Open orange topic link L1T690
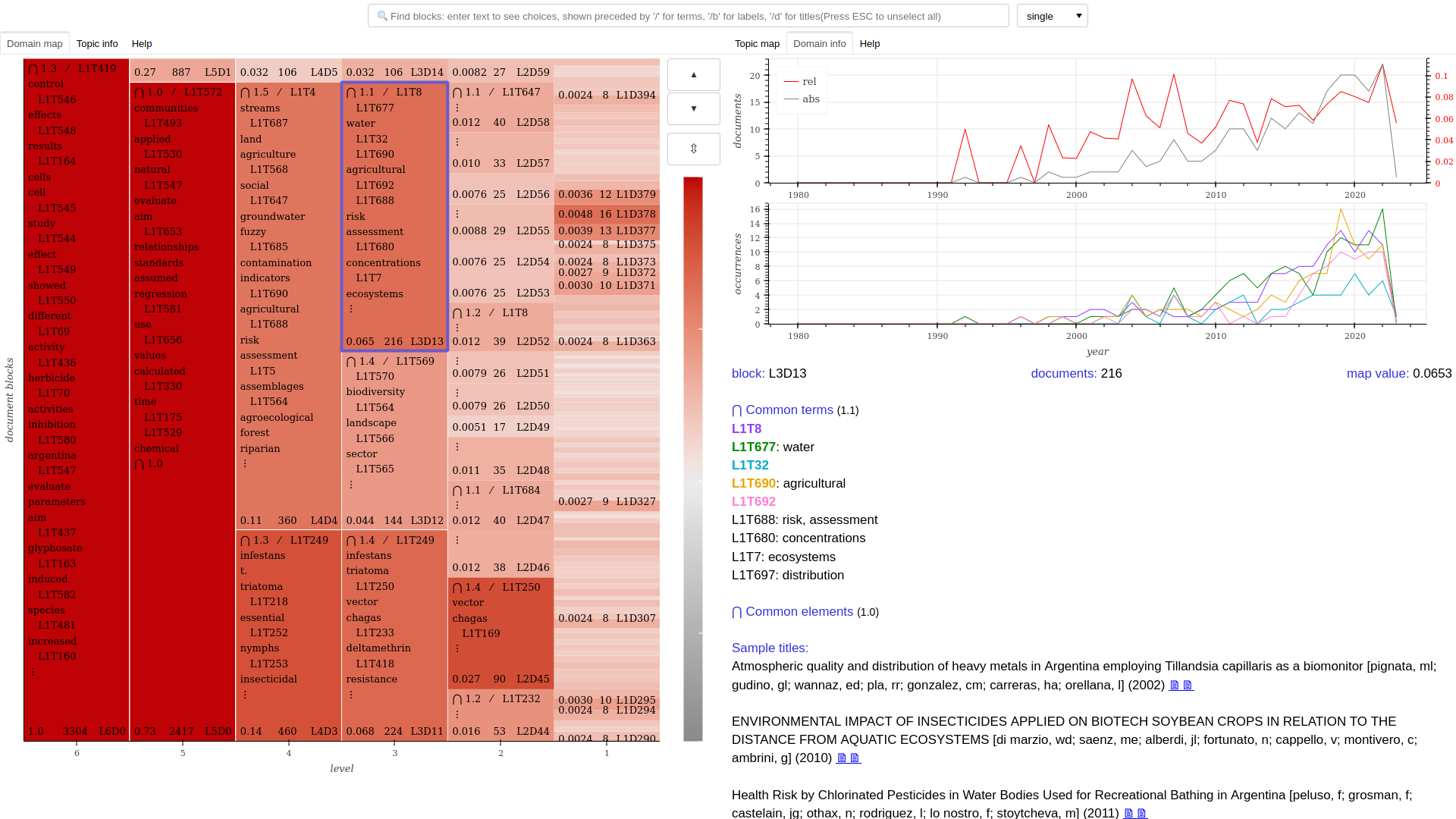1456x819 pixels. click(x=754, y=484)
